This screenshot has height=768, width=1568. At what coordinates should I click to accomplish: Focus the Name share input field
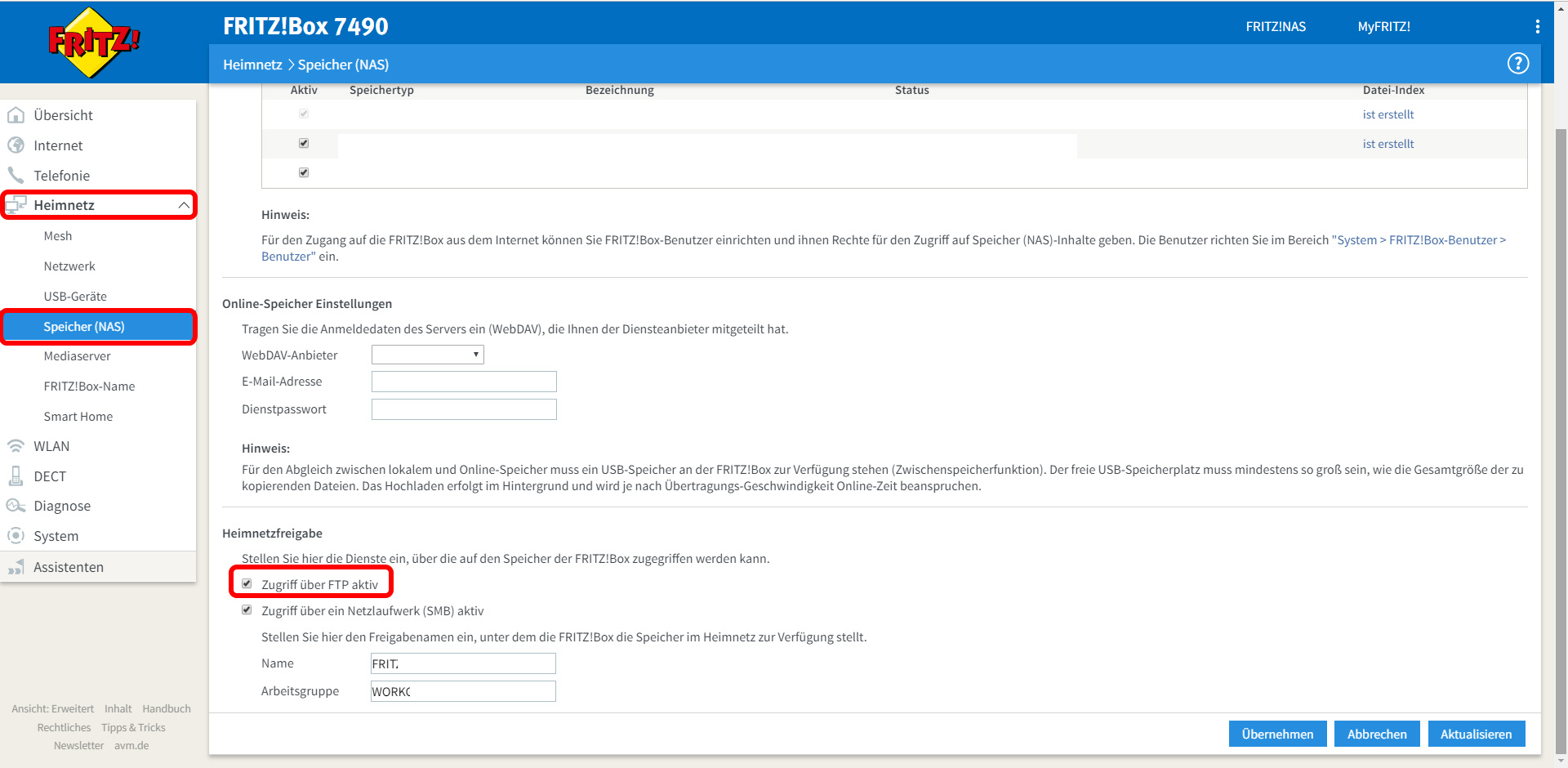pyautogui.click(x=463, y=663)
